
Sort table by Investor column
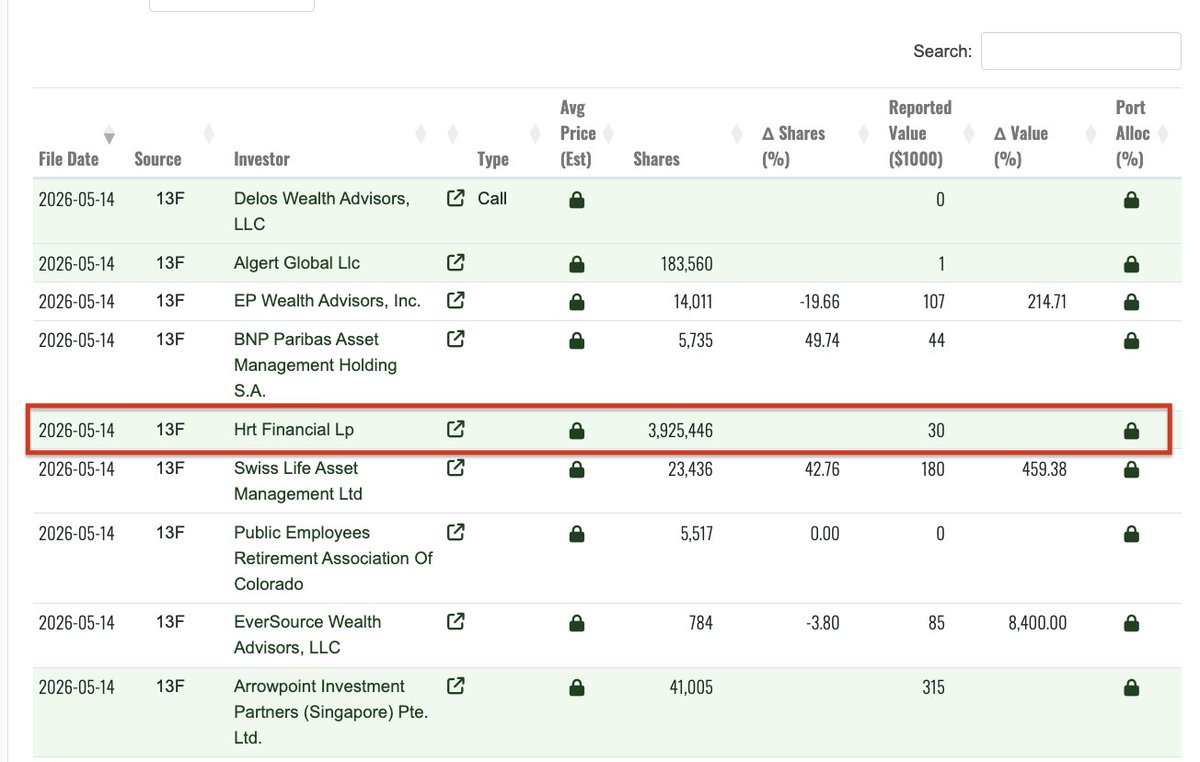pos(261,159)
